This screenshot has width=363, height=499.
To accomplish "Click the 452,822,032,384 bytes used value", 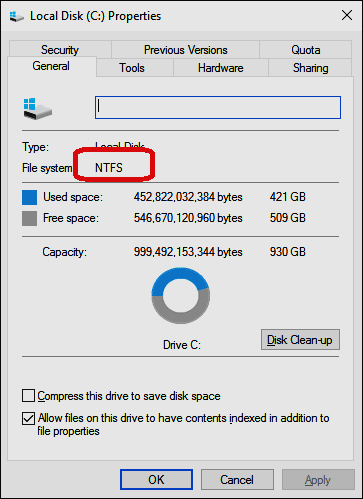I will coord(188,197).
